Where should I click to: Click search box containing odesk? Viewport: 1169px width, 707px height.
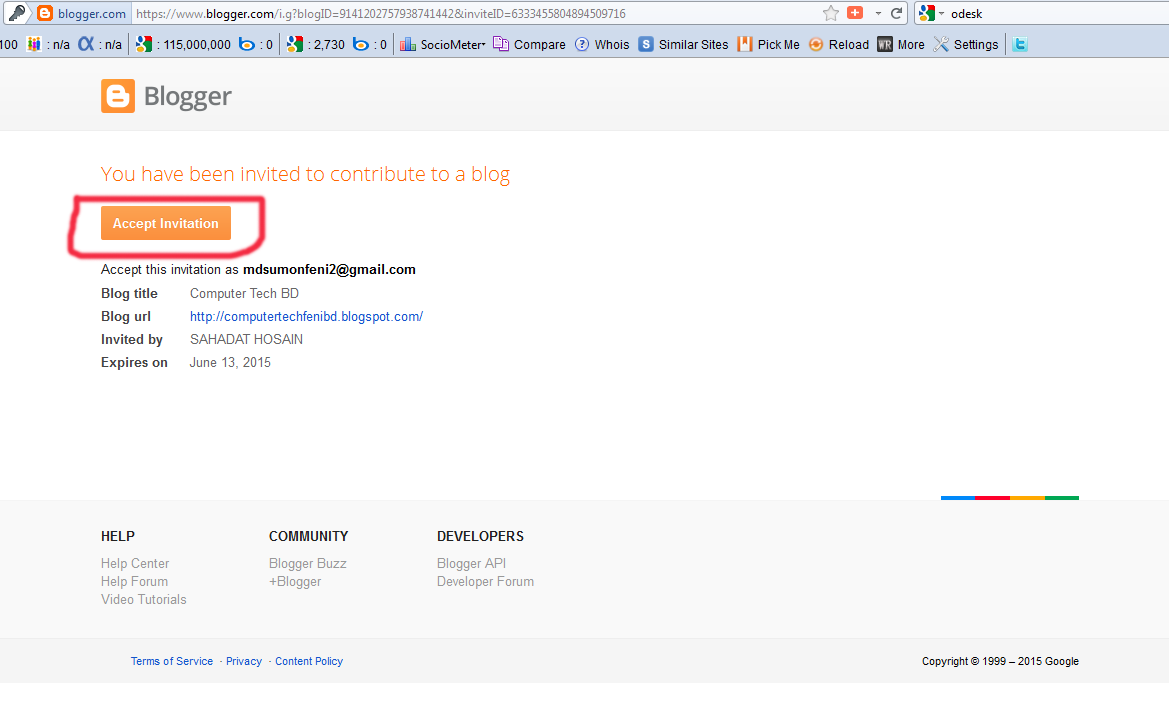pos(1059,13)
